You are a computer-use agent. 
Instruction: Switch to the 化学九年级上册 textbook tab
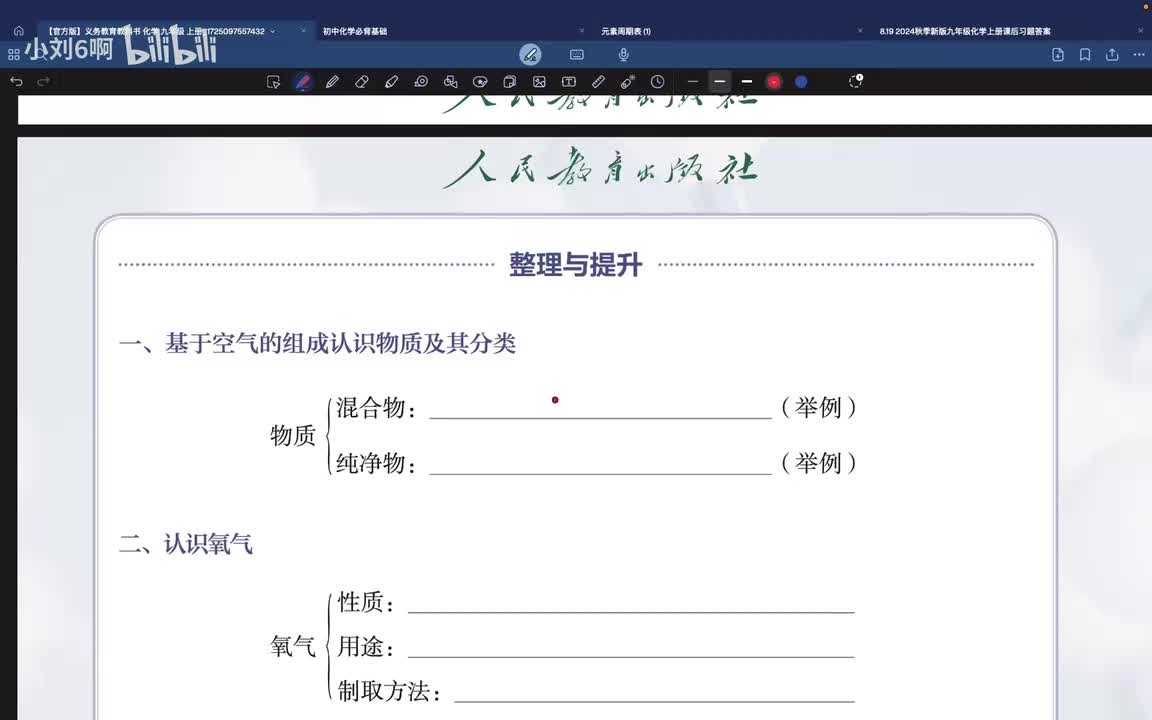pyautogui.click(x=154, y=31)
